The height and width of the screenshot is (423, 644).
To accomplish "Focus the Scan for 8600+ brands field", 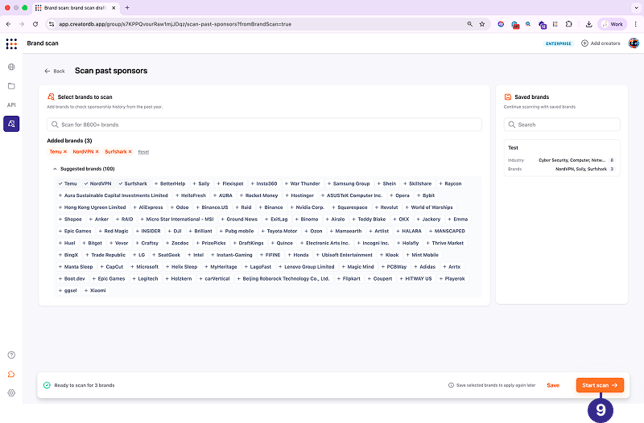I will [265, 125].
